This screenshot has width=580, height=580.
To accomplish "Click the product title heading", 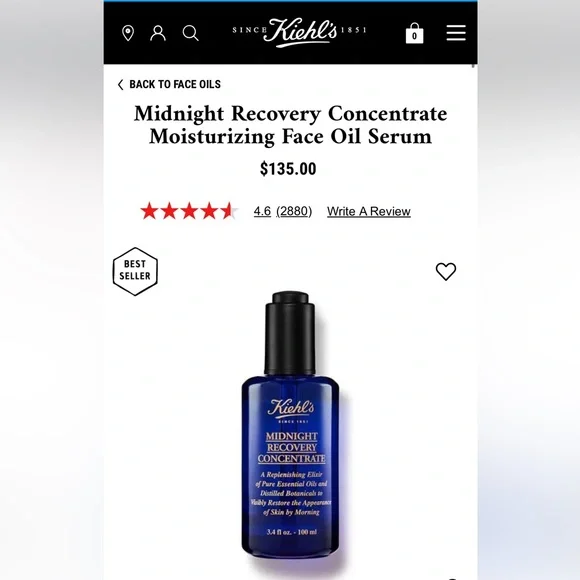I will (290, 125).
